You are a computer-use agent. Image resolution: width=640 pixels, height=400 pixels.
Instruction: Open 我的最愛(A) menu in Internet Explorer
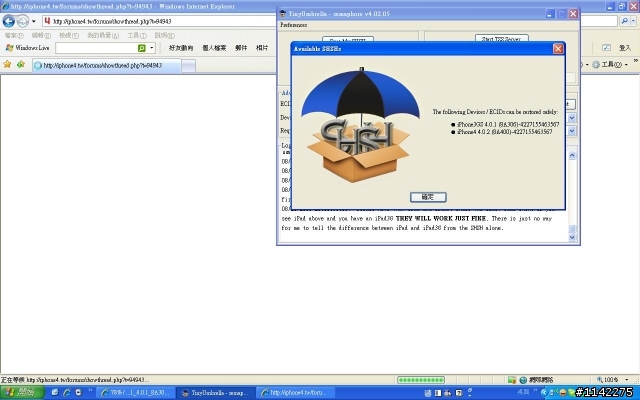[103, 36]
